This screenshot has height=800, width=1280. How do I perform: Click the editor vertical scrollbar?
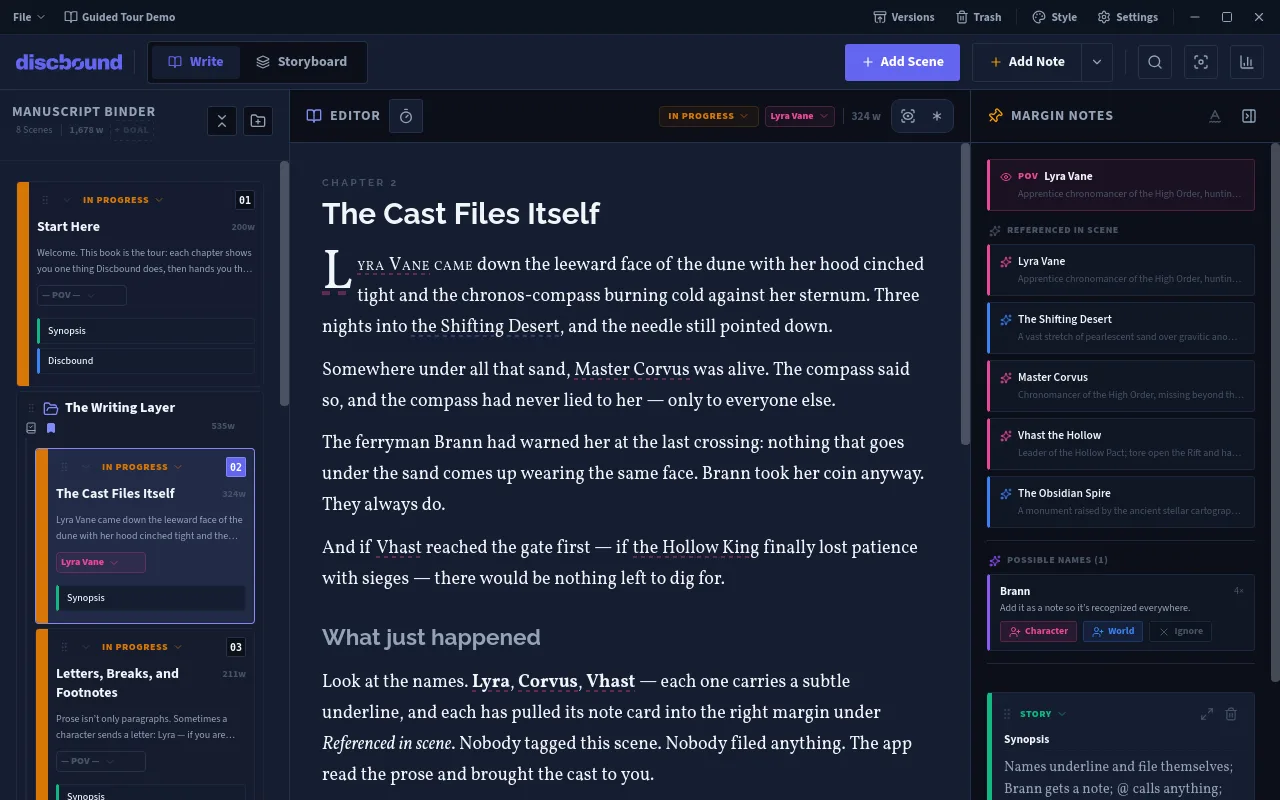click(x=965, y=295)
